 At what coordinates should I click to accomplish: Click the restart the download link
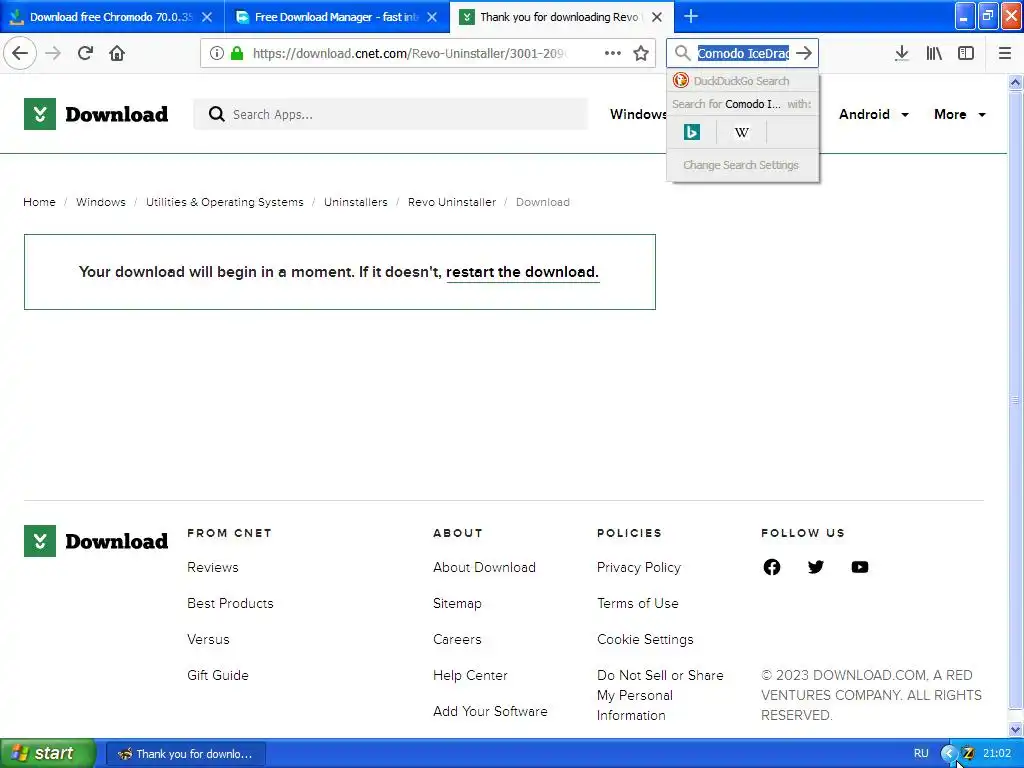(522, 272)
